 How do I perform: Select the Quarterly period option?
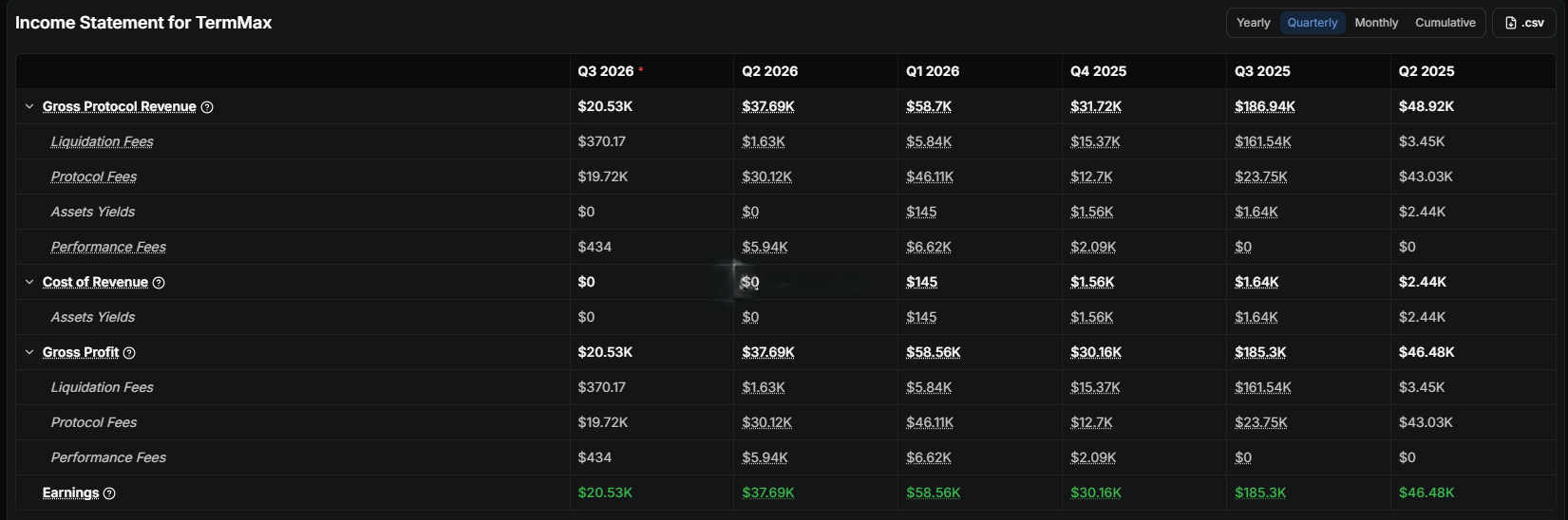point(1313,23)
